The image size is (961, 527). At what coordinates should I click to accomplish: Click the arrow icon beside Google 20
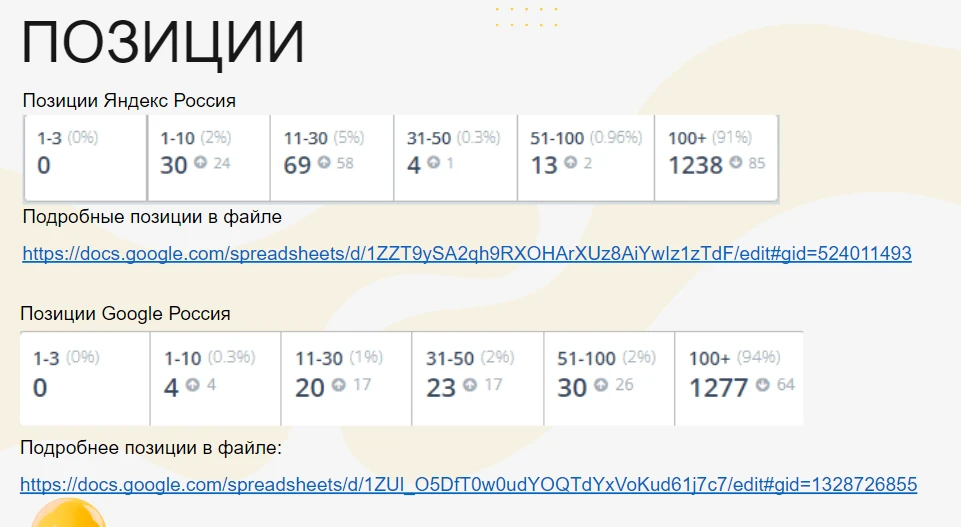coord(338,385)
